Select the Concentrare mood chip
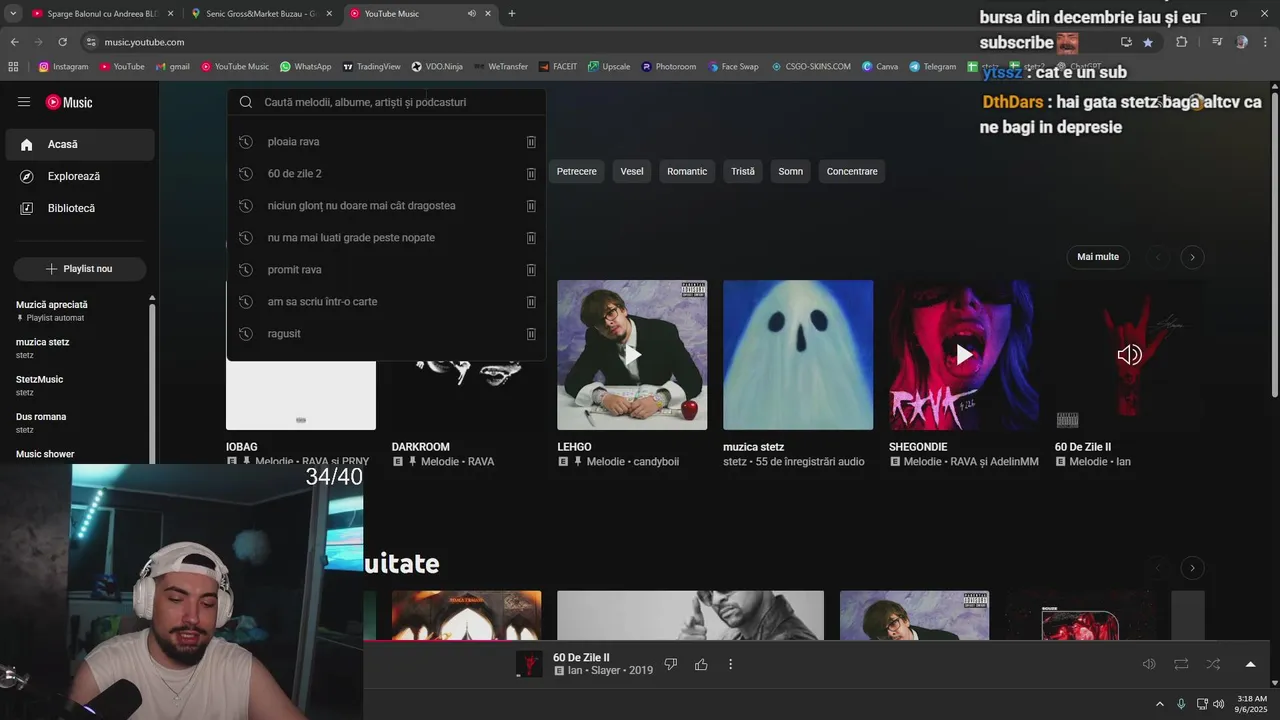 click(852, 172)
